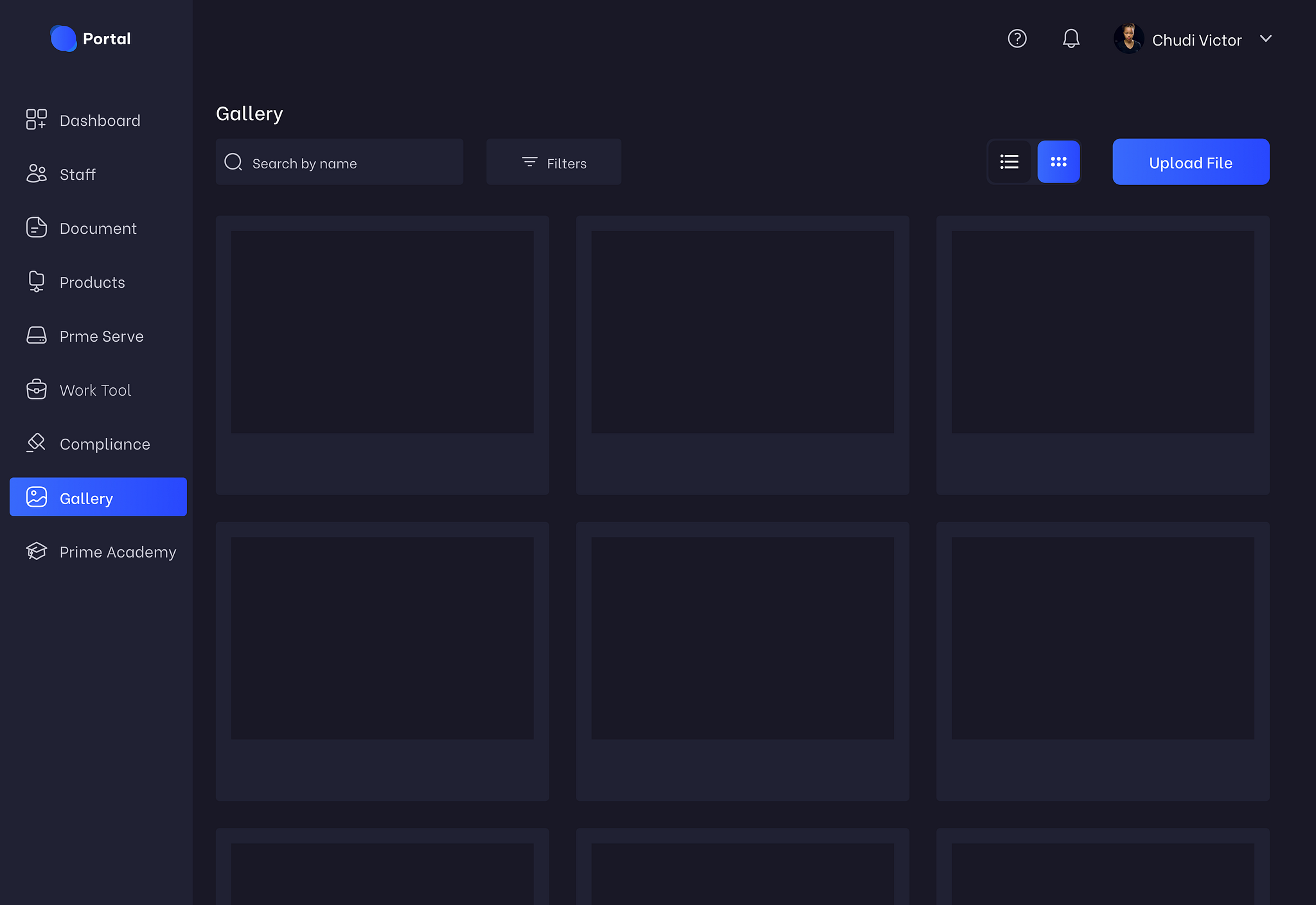
Task: Click the Upload File button
Action: tap(1190, 162)
